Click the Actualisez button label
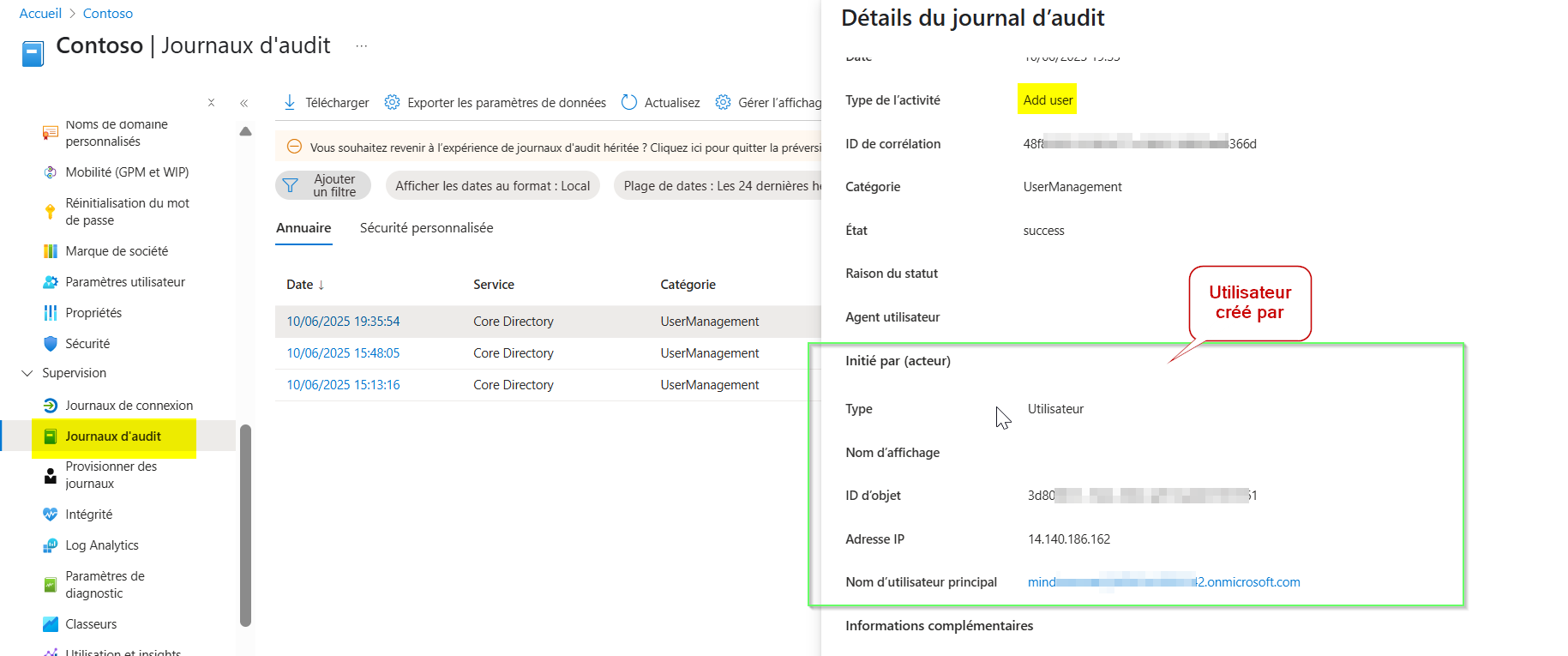1568x656 pixels. pyautogui.click(x=672, y=103)
